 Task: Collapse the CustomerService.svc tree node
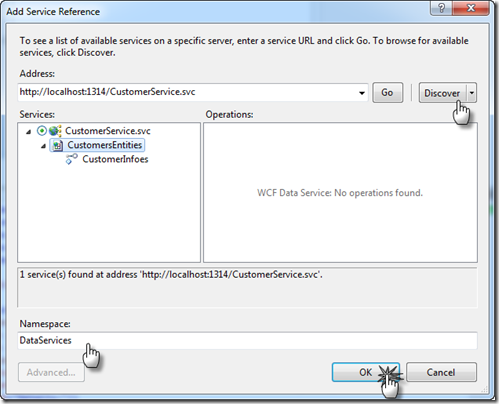pos(29,132)
